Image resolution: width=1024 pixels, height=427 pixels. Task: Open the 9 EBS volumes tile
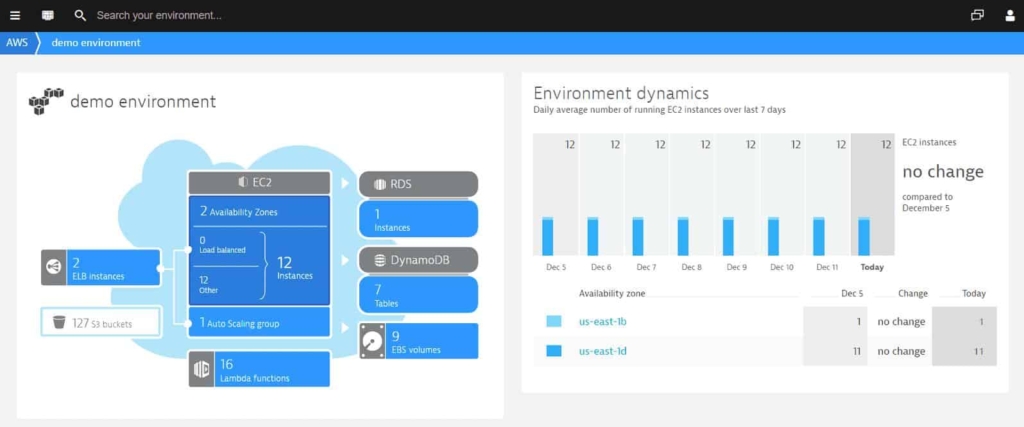pyautogui.click(x=418, y=341)
